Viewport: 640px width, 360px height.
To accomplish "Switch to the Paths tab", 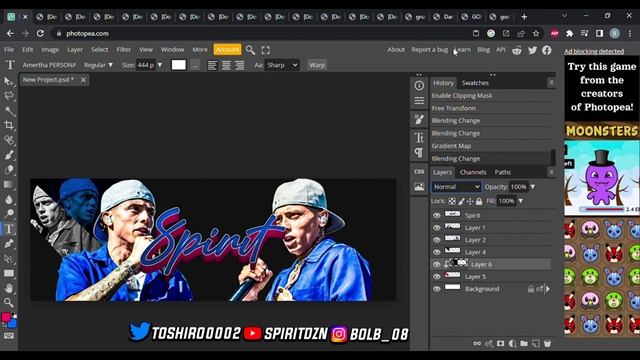I will tap(502, 172).
